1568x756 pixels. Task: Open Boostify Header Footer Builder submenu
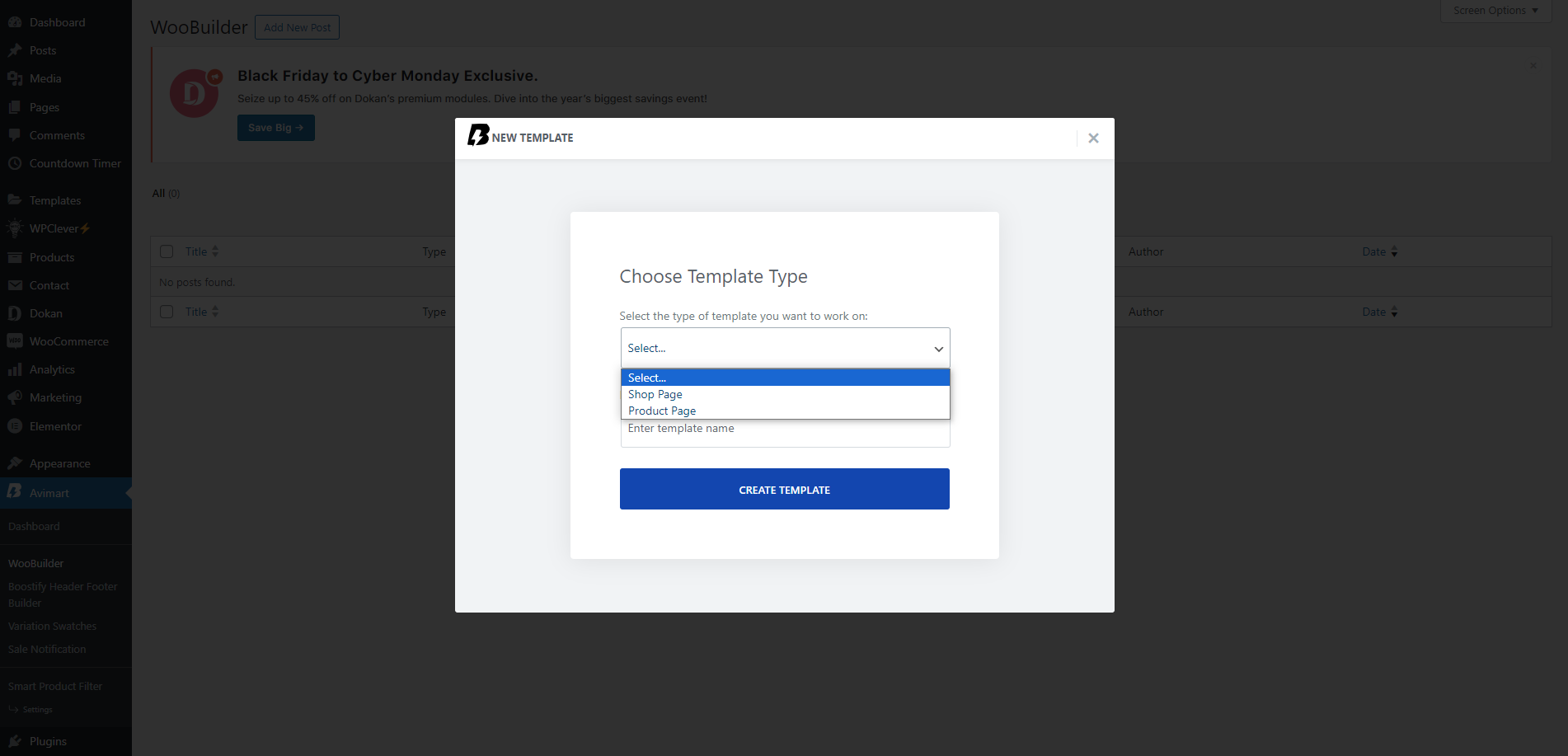tap(63, 594)
